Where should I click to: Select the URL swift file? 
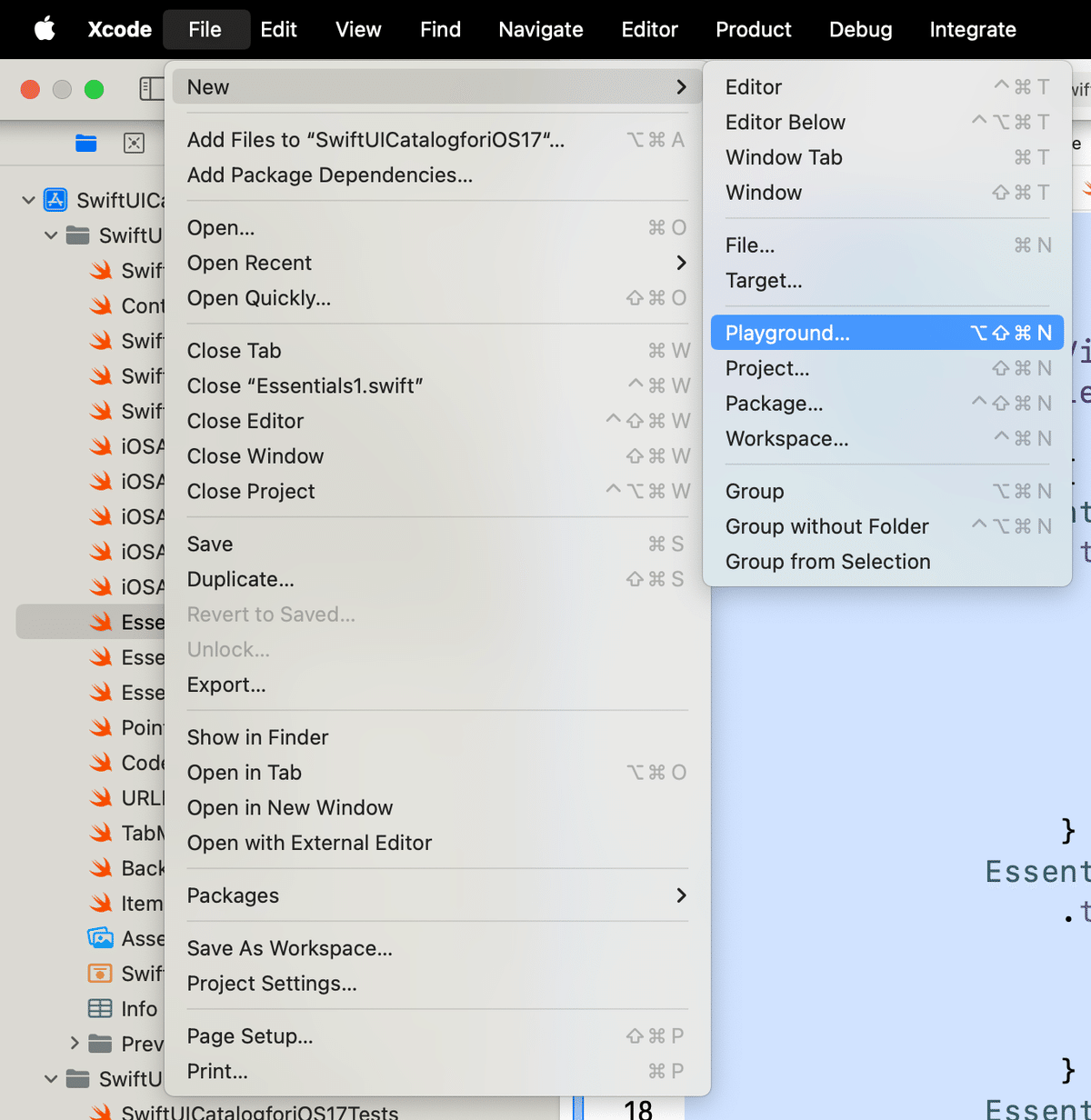click(127, 797)
